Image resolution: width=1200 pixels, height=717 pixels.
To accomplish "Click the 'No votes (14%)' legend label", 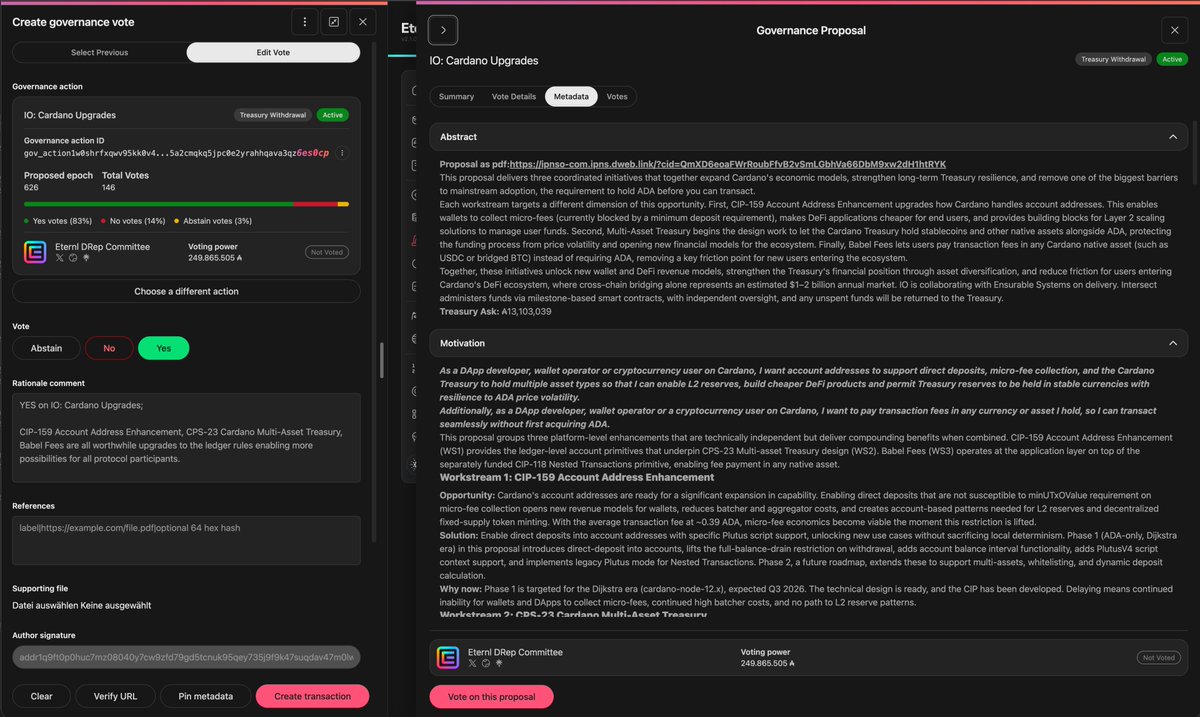I will point(136,220).
